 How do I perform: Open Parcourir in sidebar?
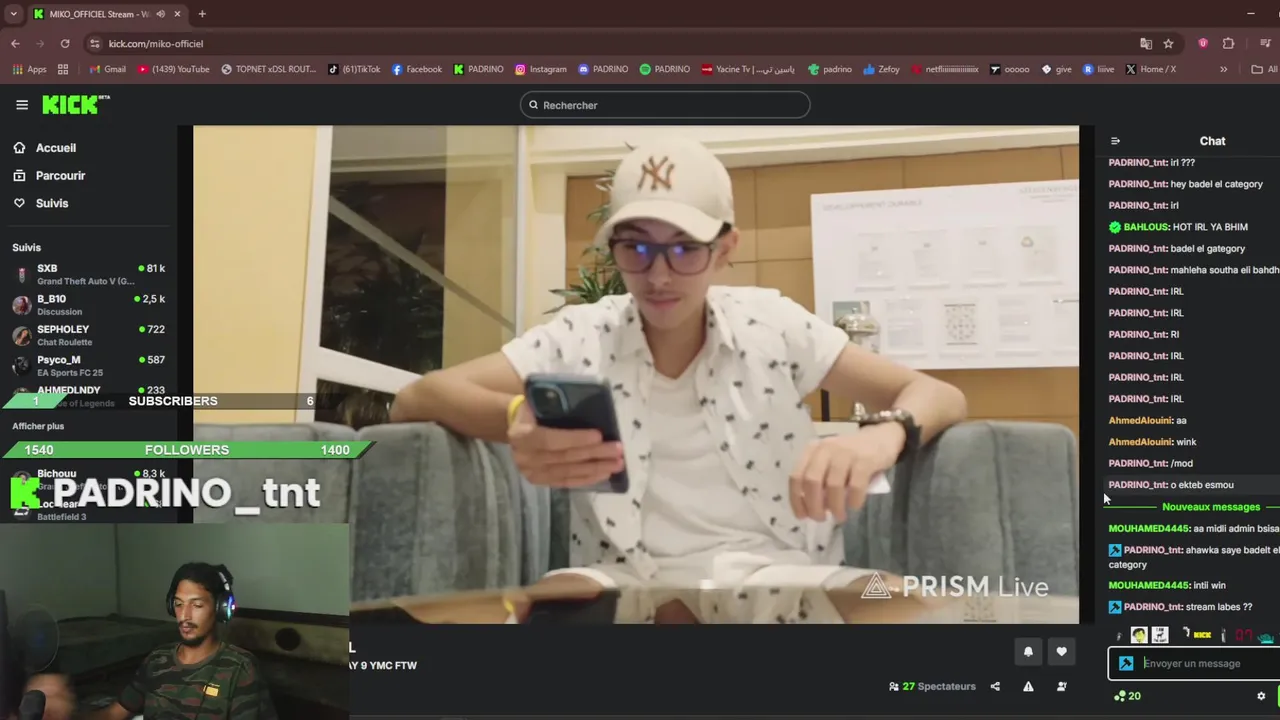pos(50,176)
